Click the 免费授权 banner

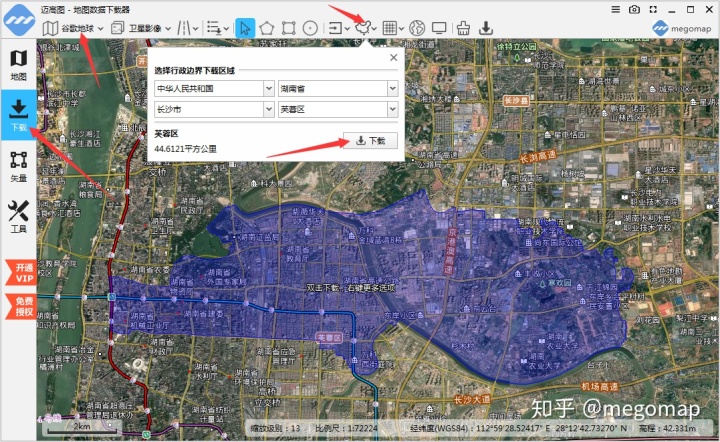coord(22,307)
